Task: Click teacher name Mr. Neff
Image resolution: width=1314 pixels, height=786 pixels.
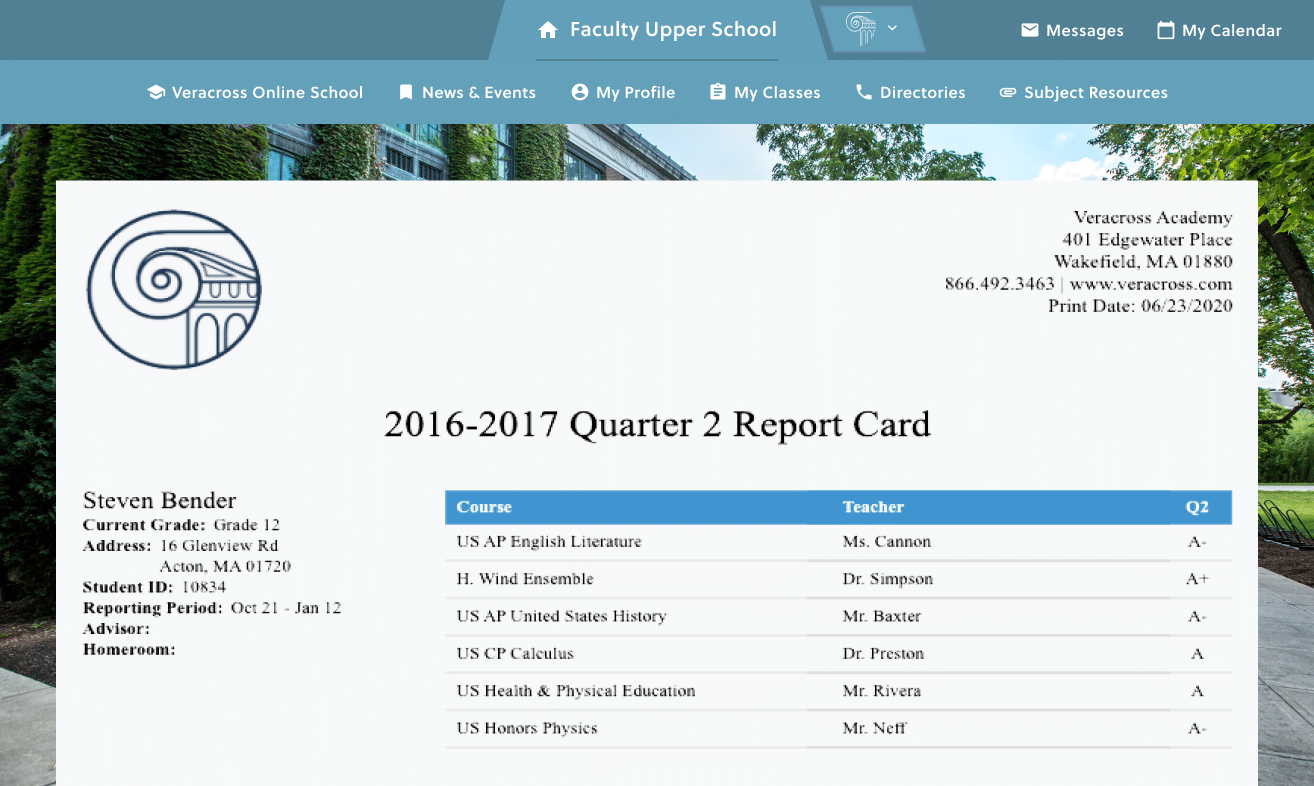Action: tap(874, 728)
